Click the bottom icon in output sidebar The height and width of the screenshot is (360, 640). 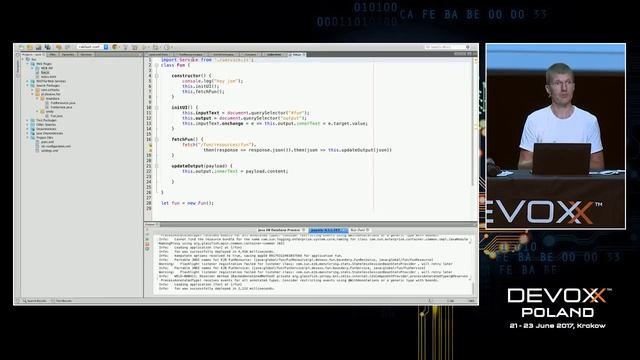(x=147, y=249)
